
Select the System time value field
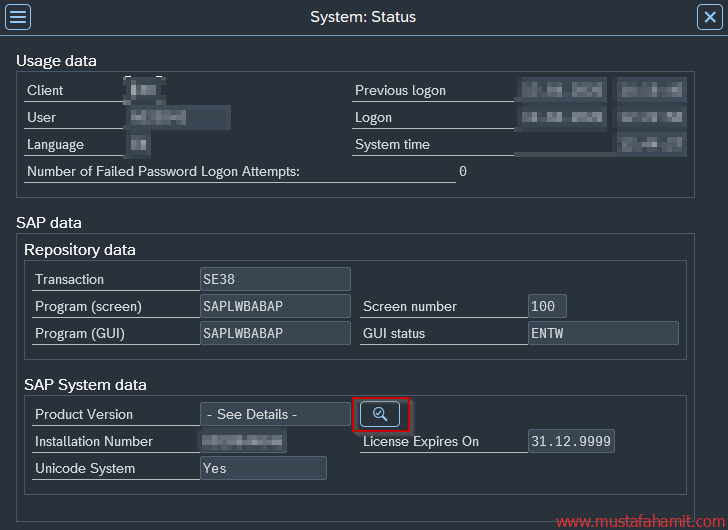(x=651, y=144)
